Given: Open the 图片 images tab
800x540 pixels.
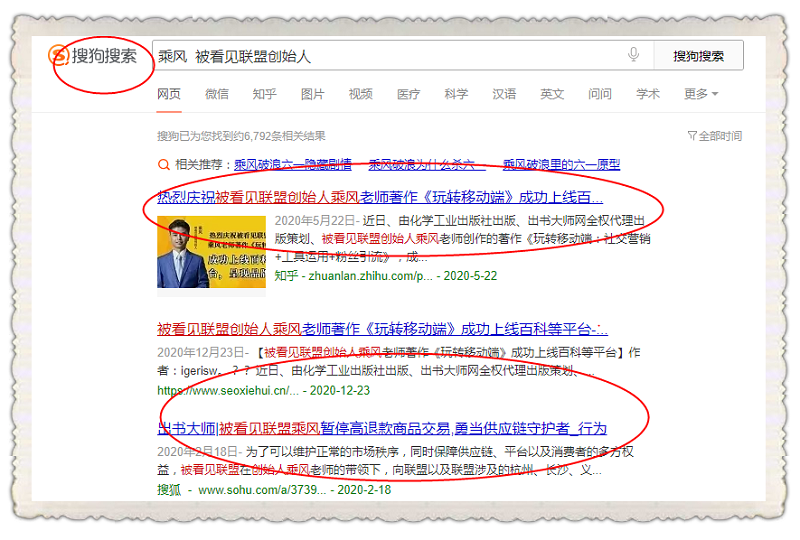Looking at the screenshot, I should pyautogui.click(x=312, y=94).
